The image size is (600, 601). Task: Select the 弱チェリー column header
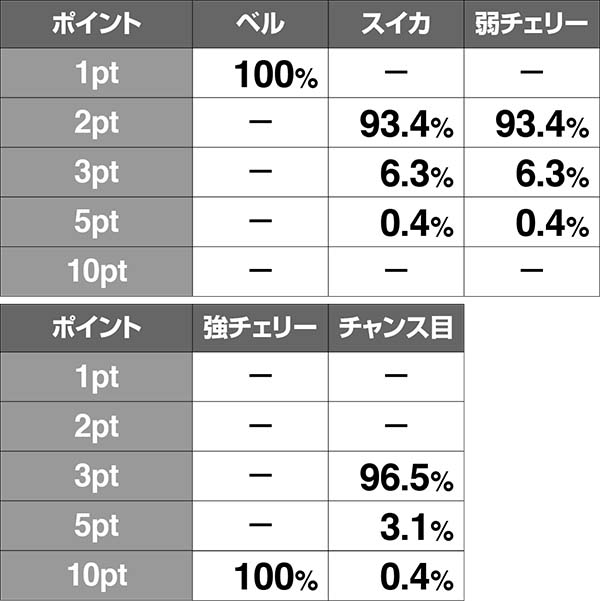tap(532, 24)
